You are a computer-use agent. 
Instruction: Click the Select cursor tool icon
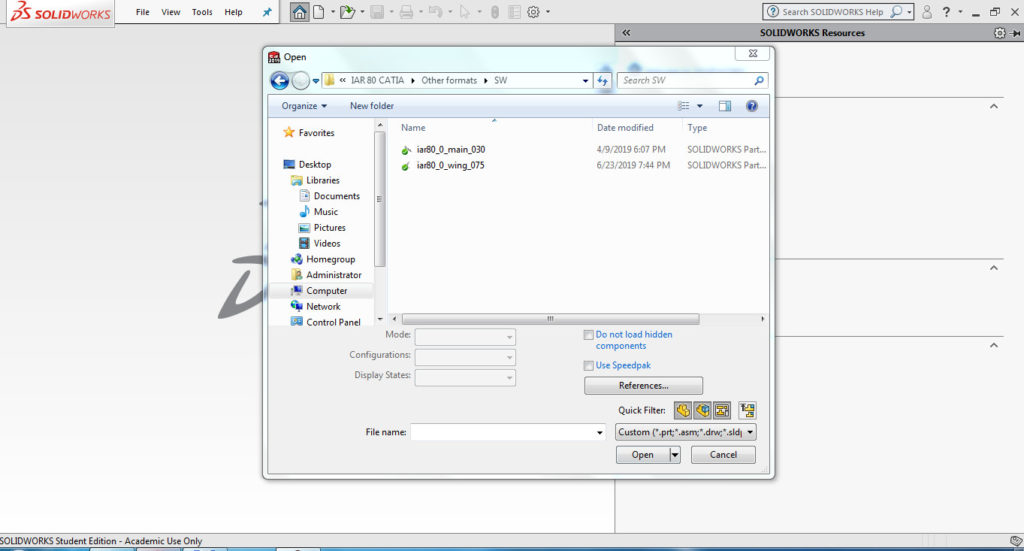[x=464, y=12]
